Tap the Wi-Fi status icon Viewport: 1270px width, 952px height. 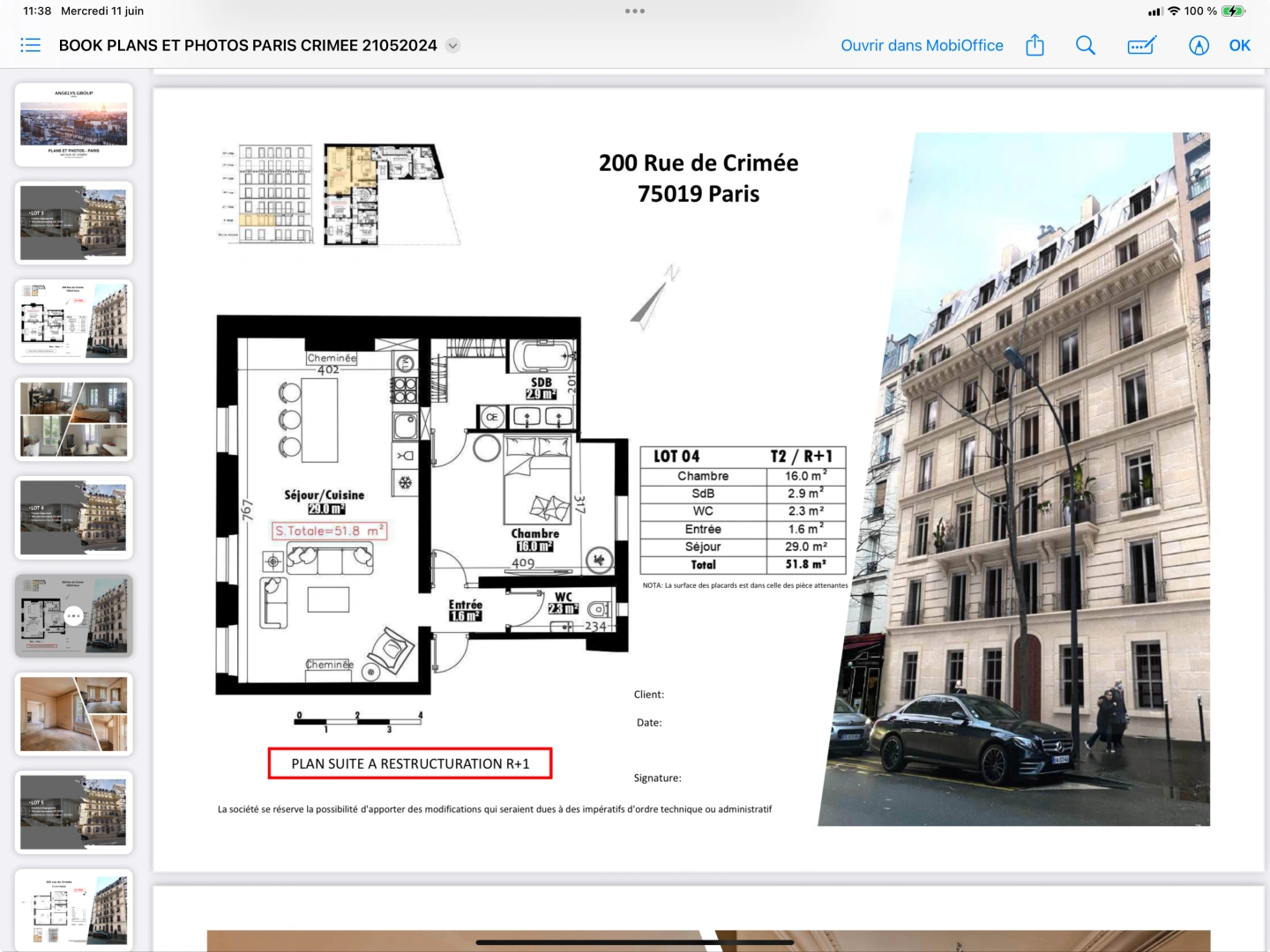[1174, 11]
